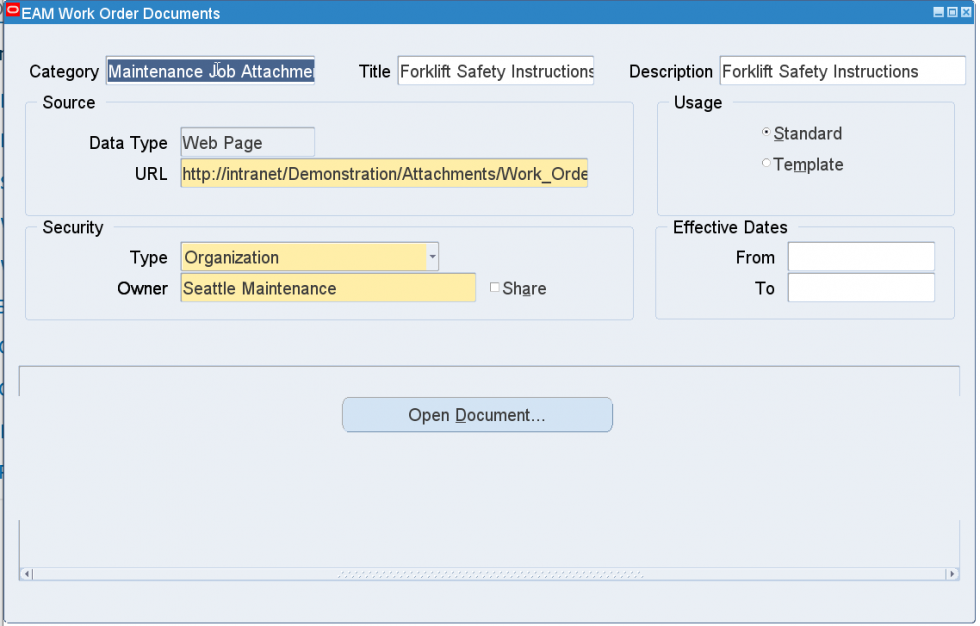This screenshot has width=980, height=626.
Task: Click the Oracle logo in the title bar
Action: [x=11, y=12]
